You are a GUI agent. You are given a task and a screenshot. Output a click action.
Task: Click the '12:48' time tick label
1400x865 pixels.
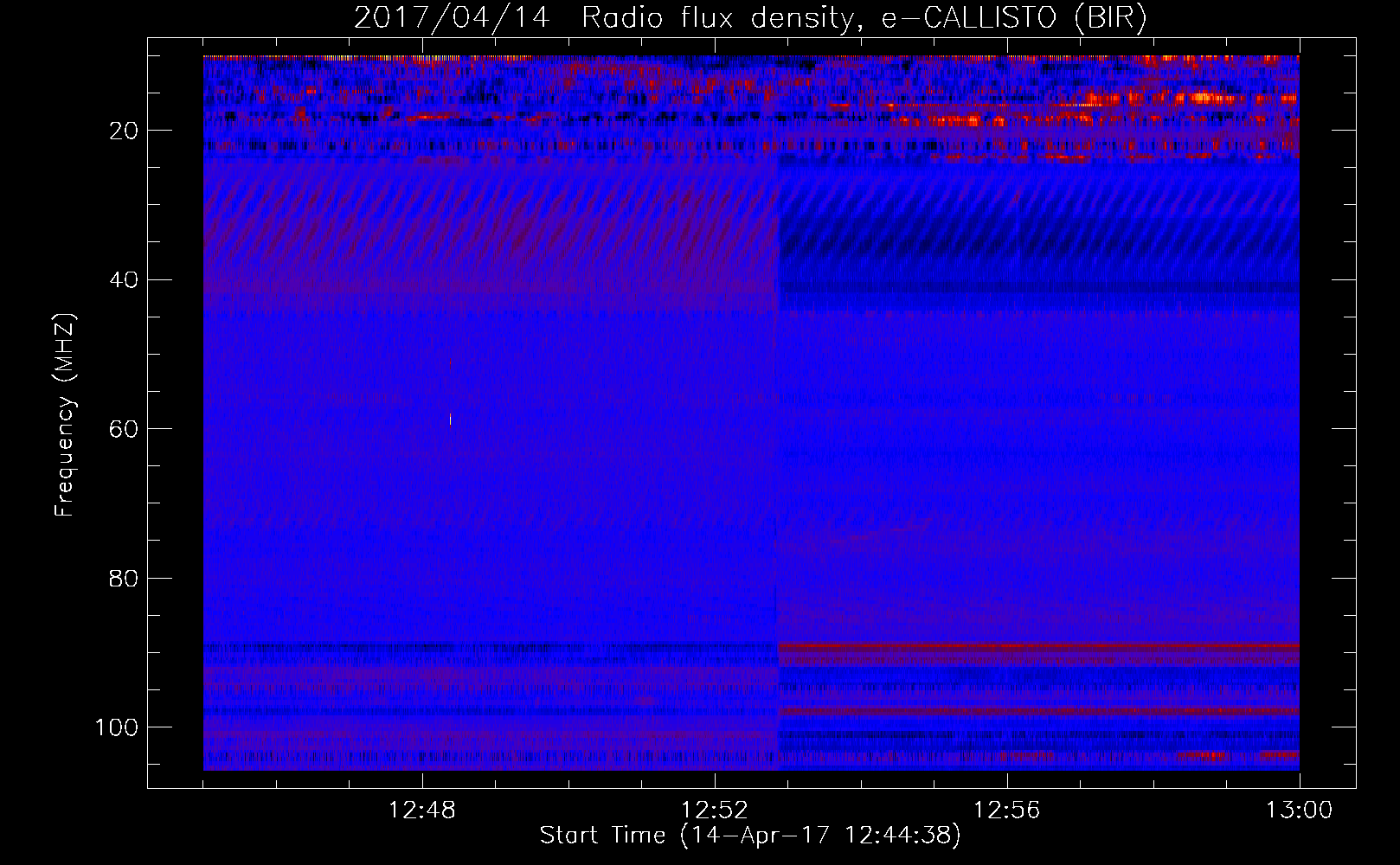pyautogui.click(x=422, y=811)
